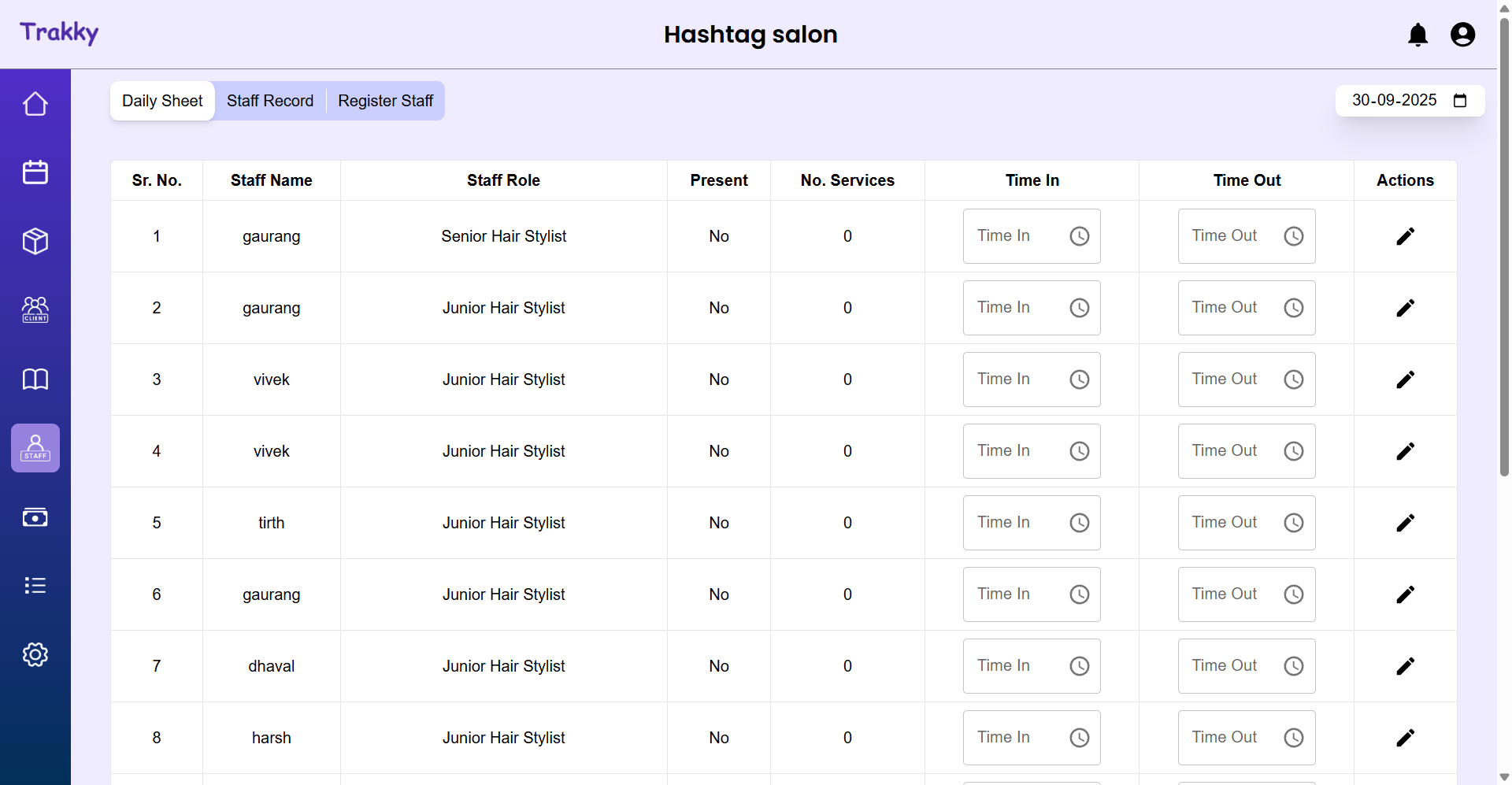
Task: Open the calendar date picker icon
Action: 1460,101
